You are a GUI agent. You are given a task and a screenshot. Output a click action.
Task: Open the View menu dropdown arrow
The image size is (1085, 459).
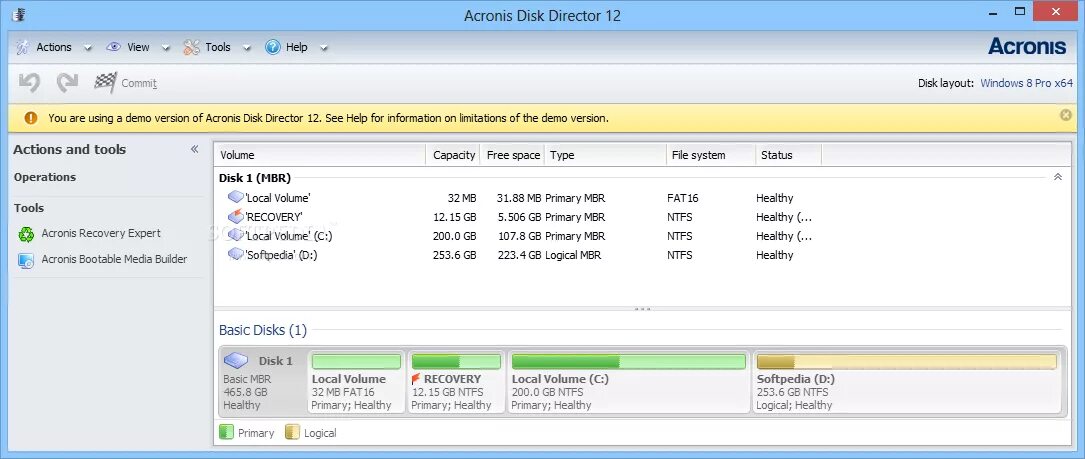click(165, 48)
